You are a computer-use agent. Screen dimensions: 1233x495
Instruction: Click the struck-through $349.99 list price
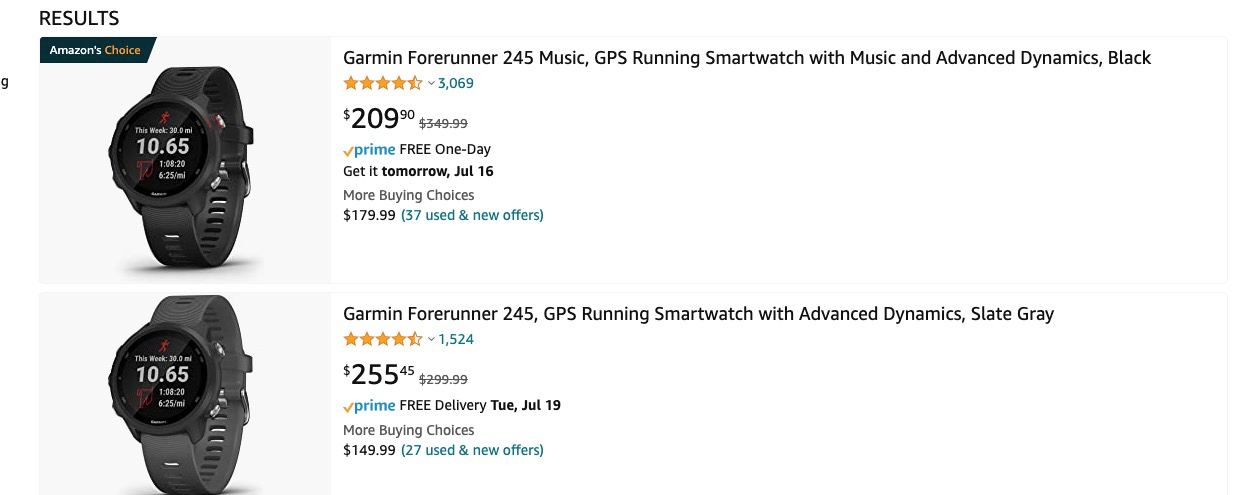443,123
